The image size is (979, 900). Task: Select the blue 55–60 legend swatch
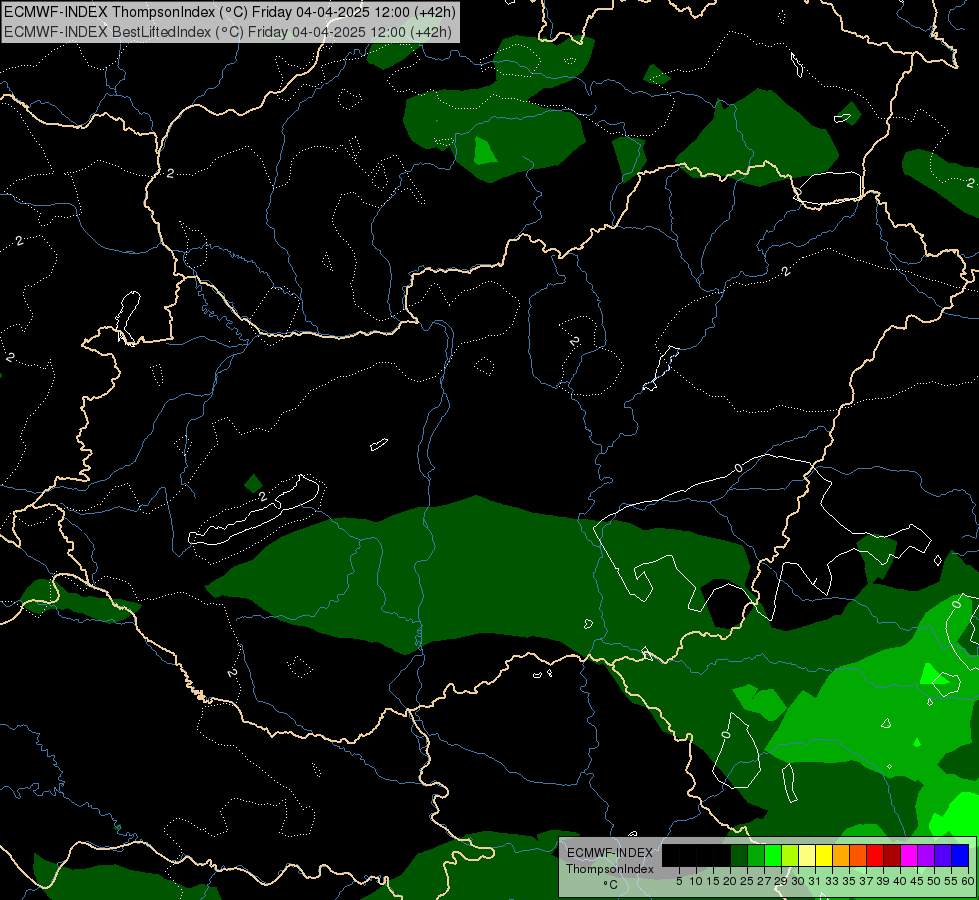(x=960, y=855)
